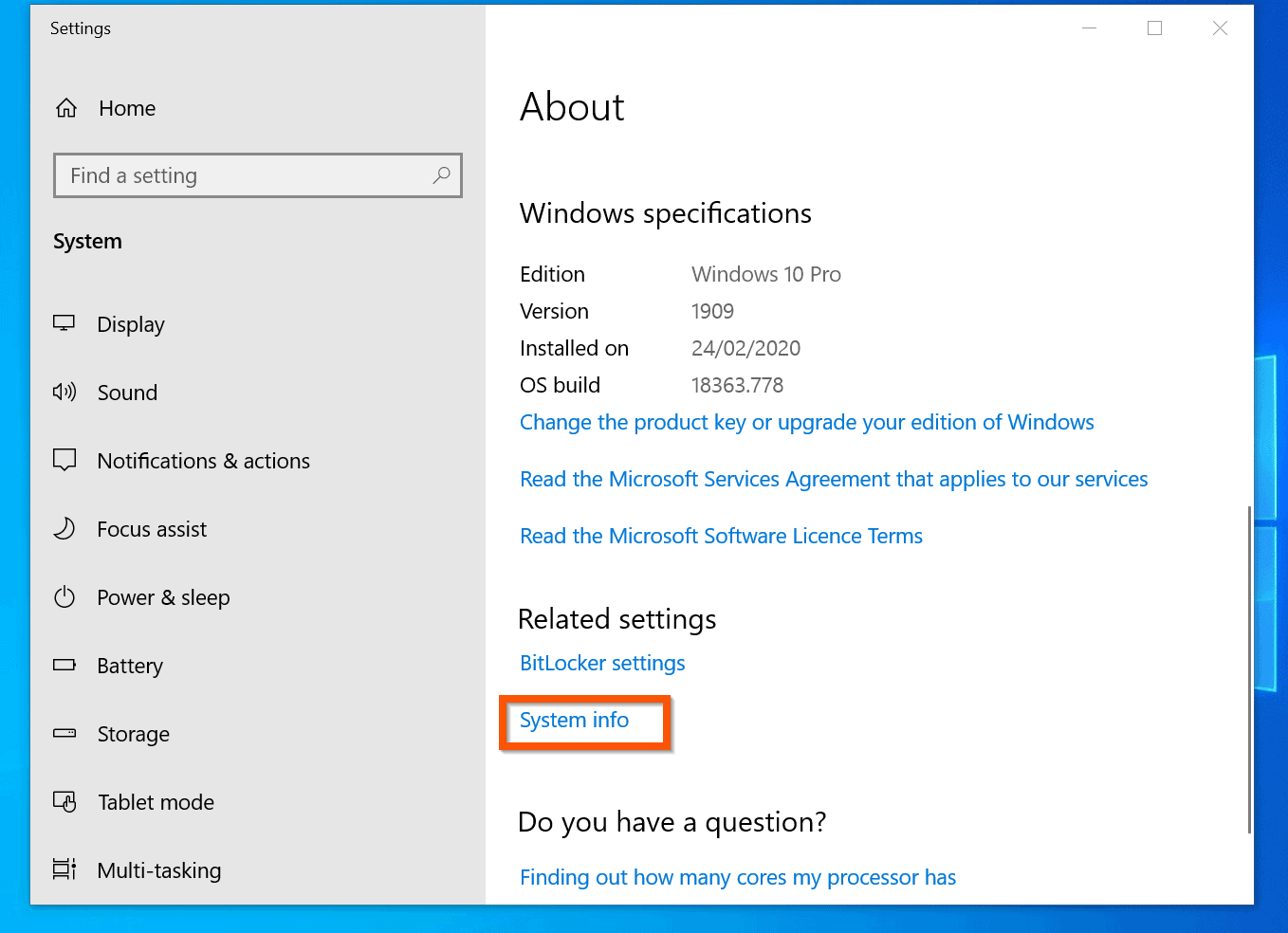Select the Focus assist moon icon

tap(64, 528)
